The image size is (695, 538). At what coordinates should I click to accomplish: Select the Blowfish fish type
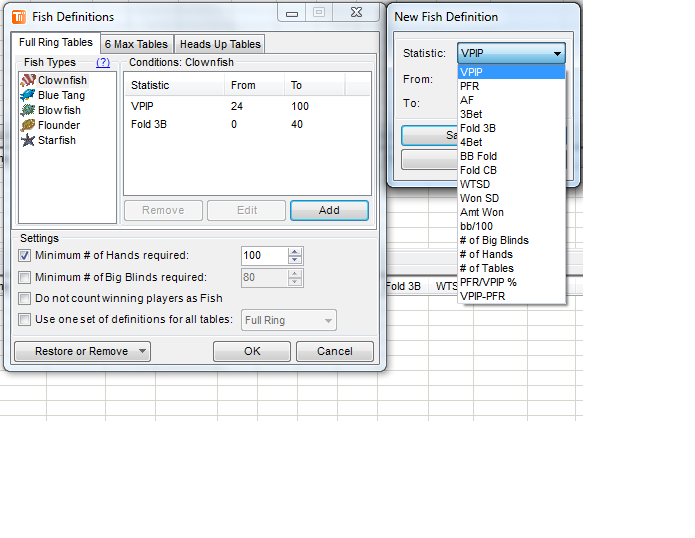click(x=59, y=110)
